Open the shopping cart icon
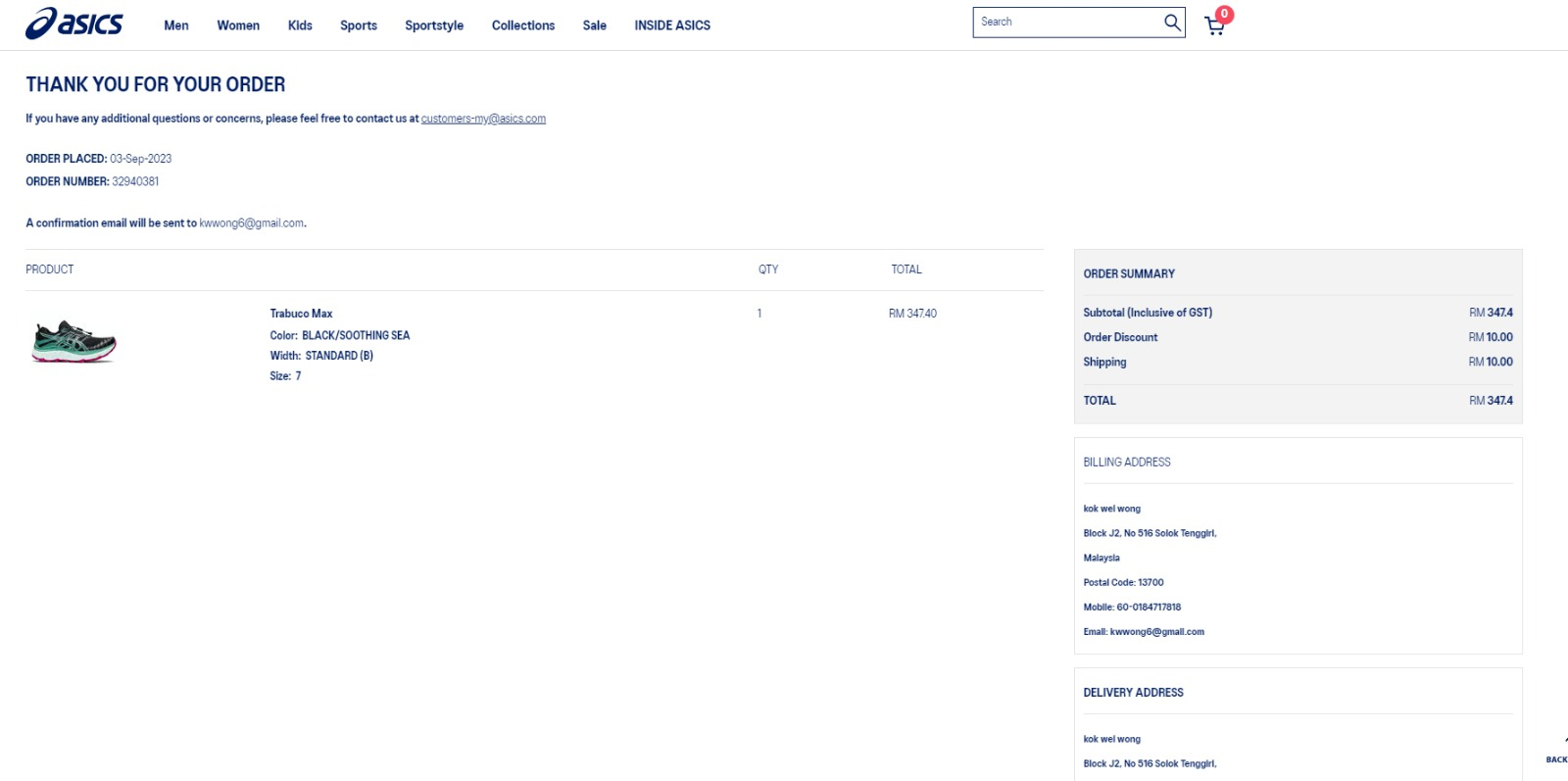This screenshot has height=781, width=1568. pyautogui.click(x=1215, y=24)
